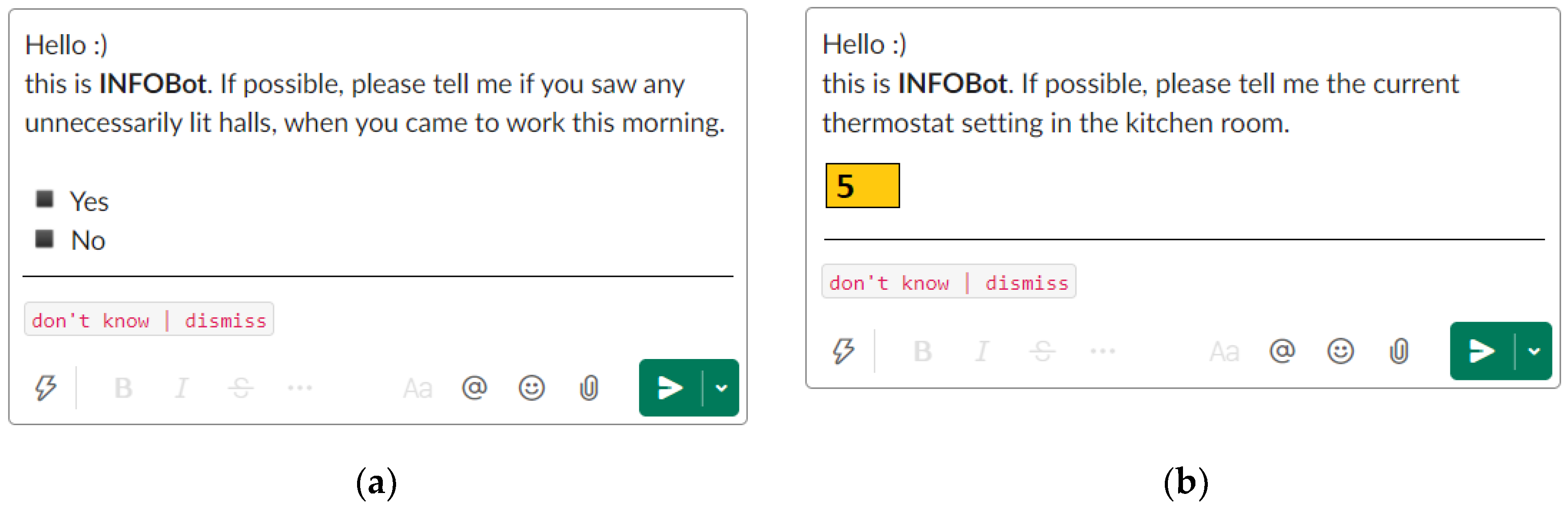Open the emoji picker in panel (a)
Viewport: 1568px width, 513px height.
[531, 387]
